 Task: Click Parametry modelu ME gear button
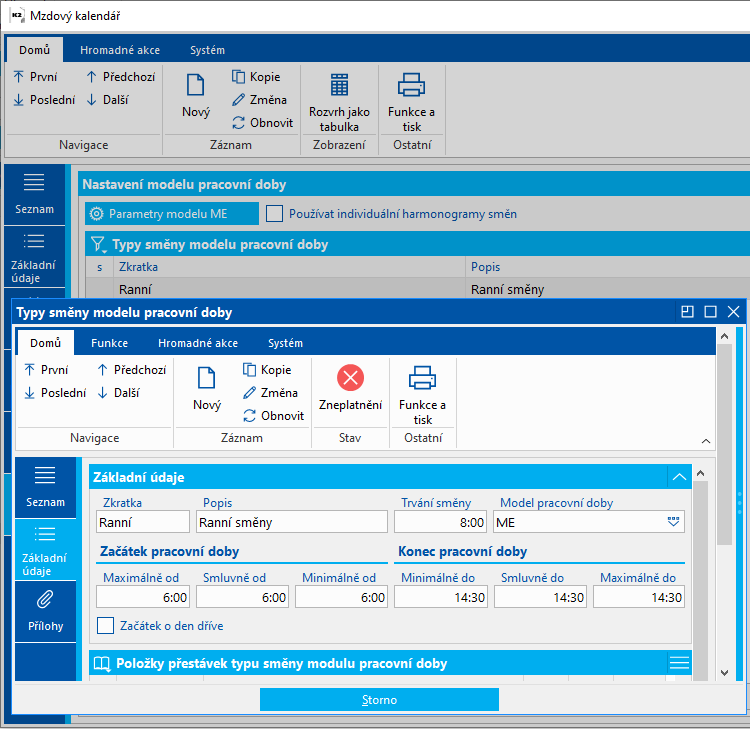coord(158,214)
